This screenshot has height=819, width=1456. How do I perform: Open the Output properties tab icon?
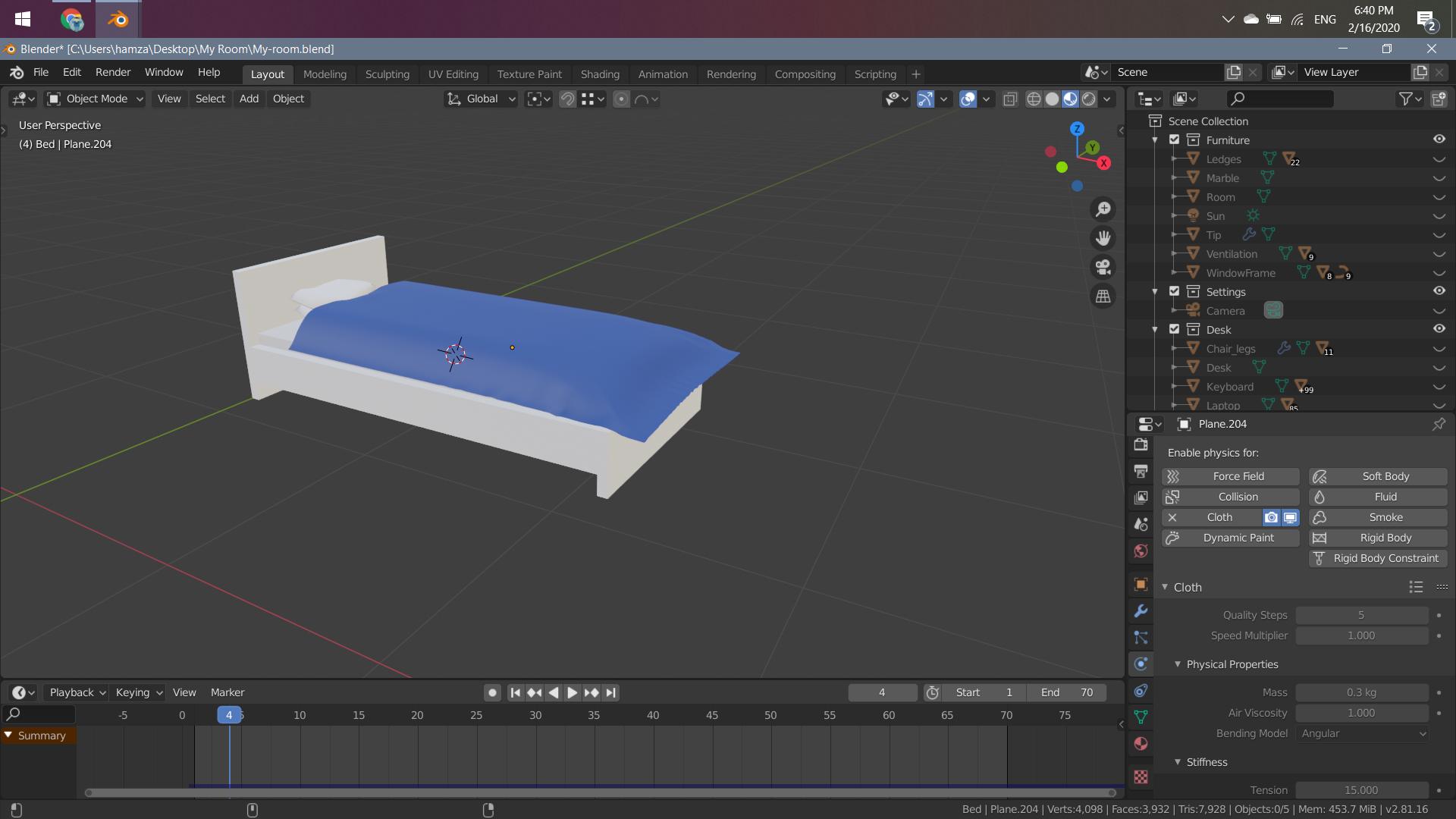point(1141,472)
